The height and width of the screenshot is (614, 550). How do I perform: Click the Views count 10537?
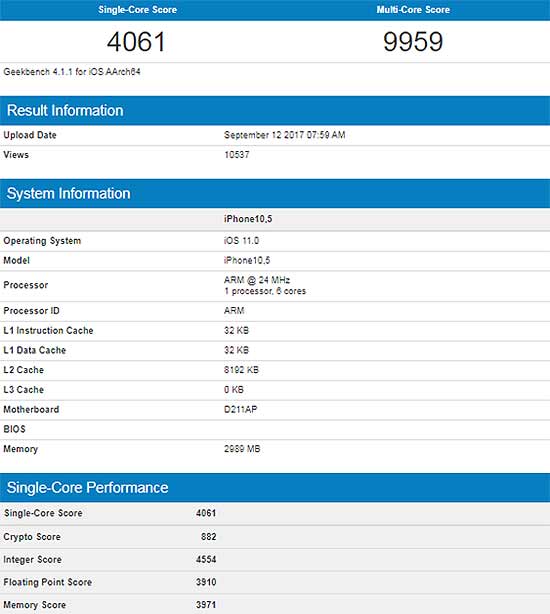pos(236,155)
